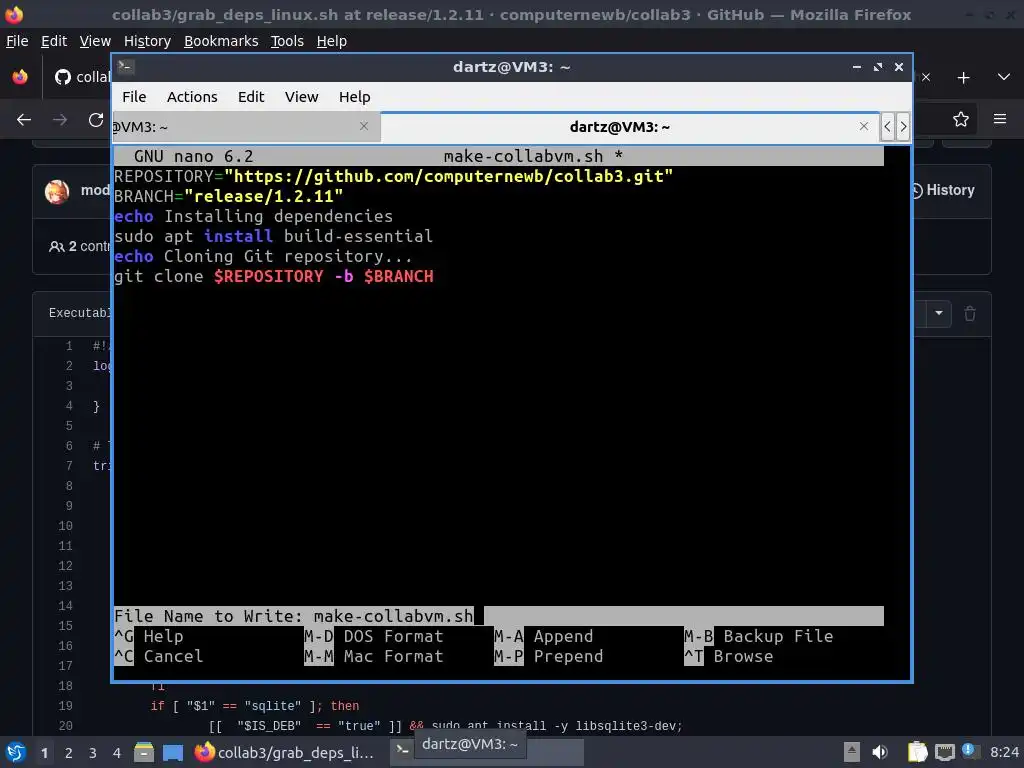Open the network status tray icon

click(x=944, y=752)
